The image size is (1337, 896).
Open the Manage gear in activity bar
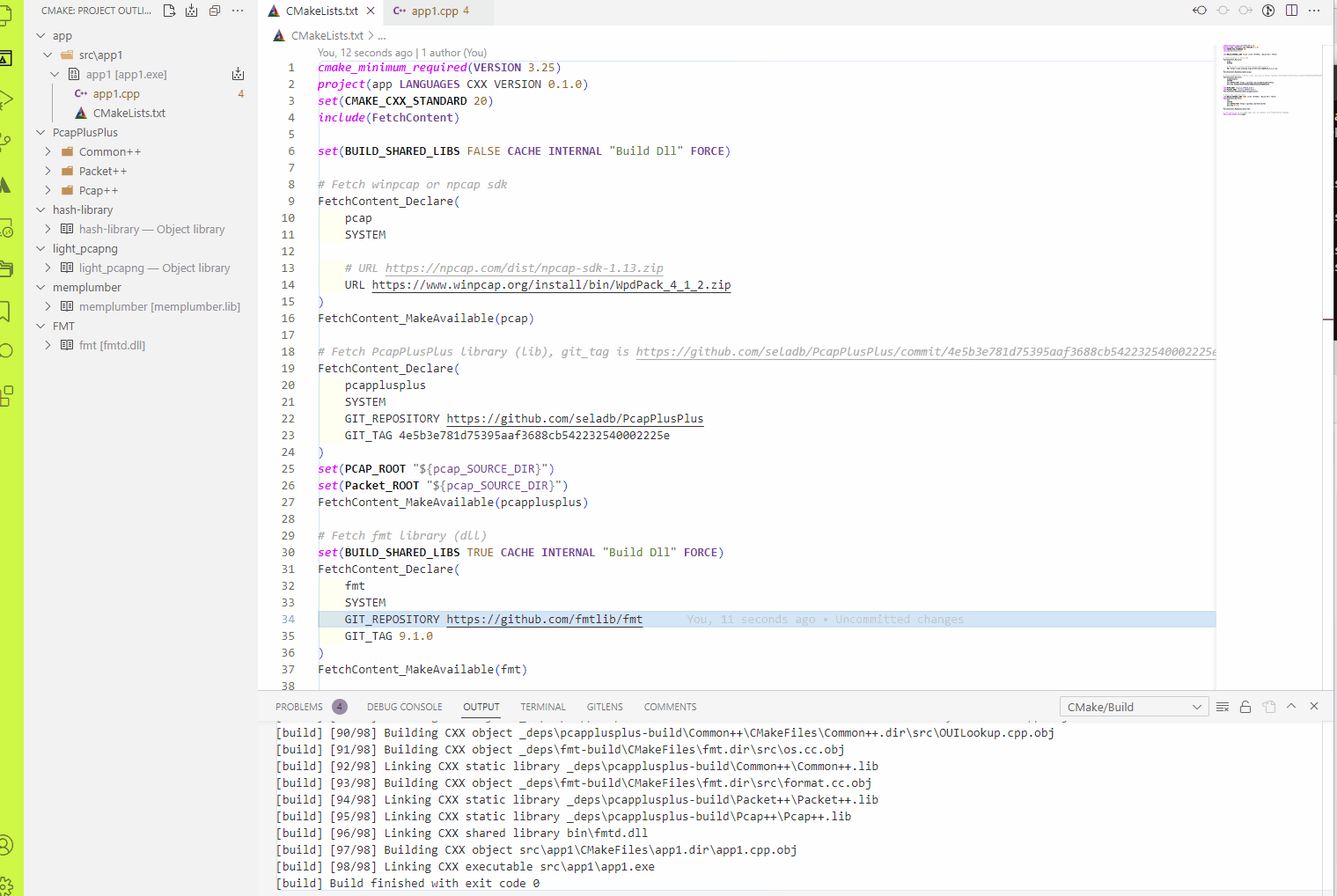(x=5, y=885)
